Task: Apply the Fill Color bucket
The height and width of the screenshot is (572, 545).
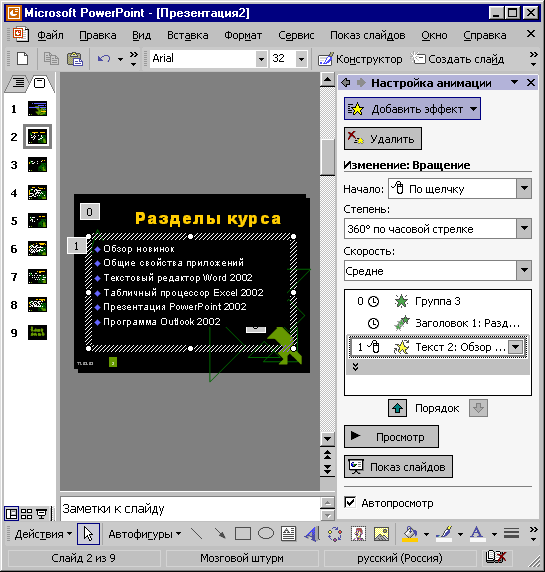Action: click(x=410, y=534)
